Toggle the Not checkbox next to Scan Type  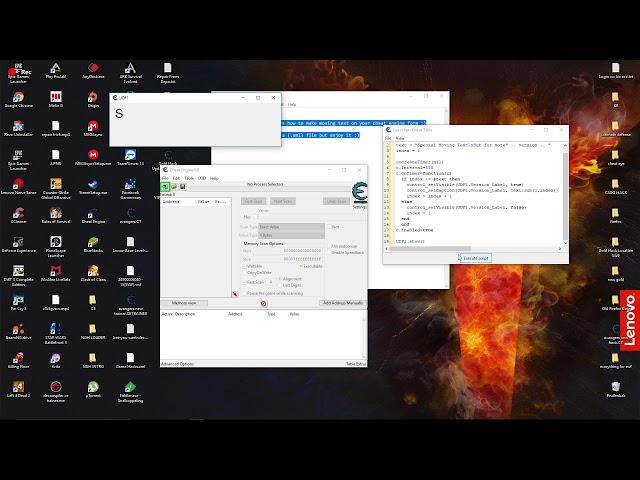coord(329,227)
